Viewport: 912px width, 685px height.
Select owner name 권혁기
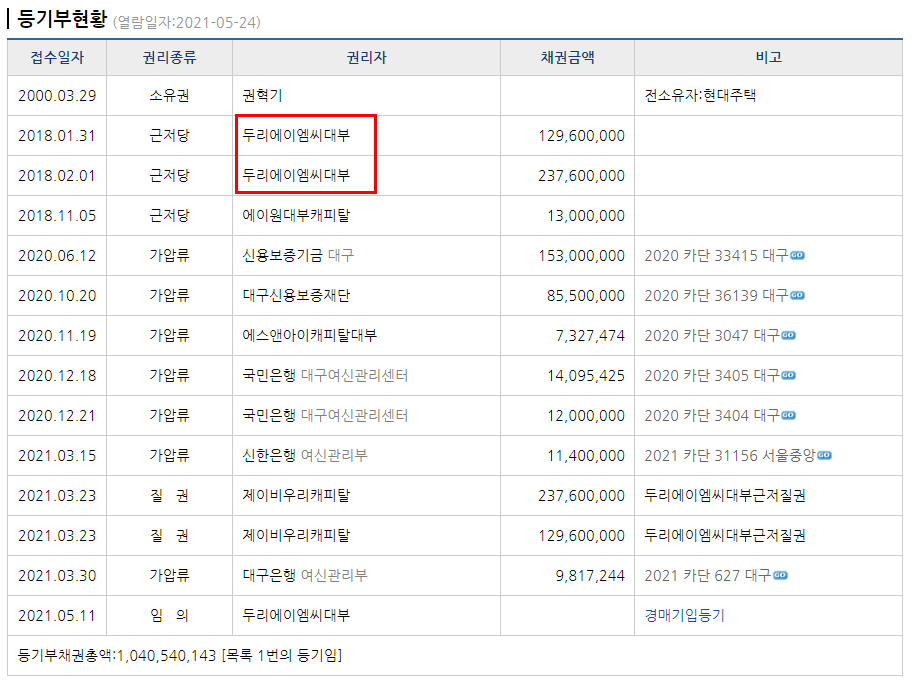[x=262, y=95]
